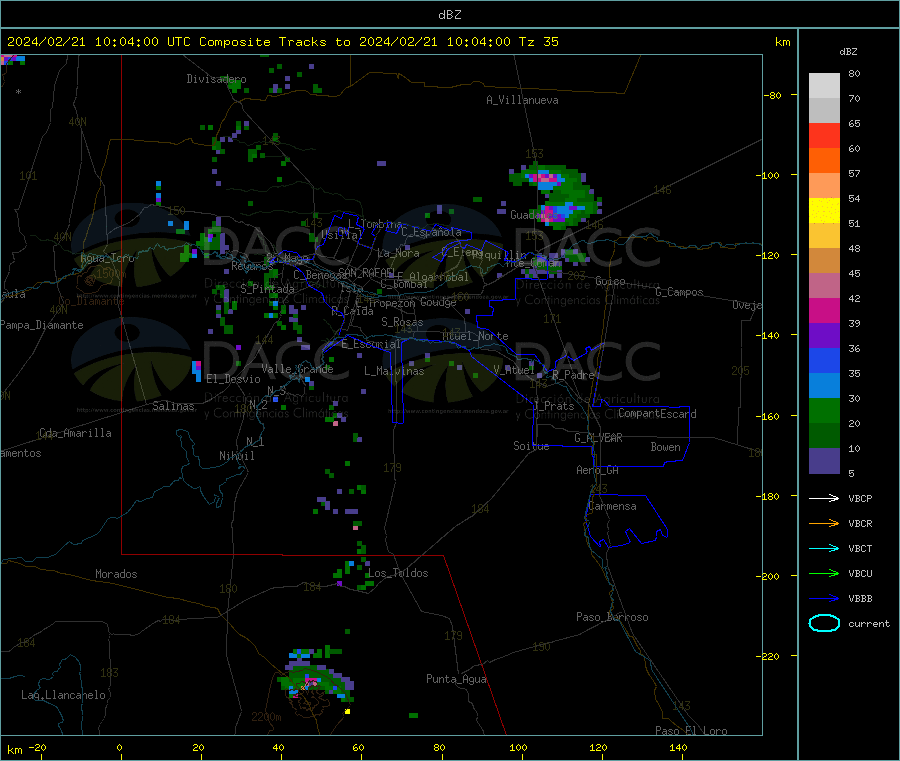
Task: Select the 'Punta_Agua' place label
Action: point(456,679)
